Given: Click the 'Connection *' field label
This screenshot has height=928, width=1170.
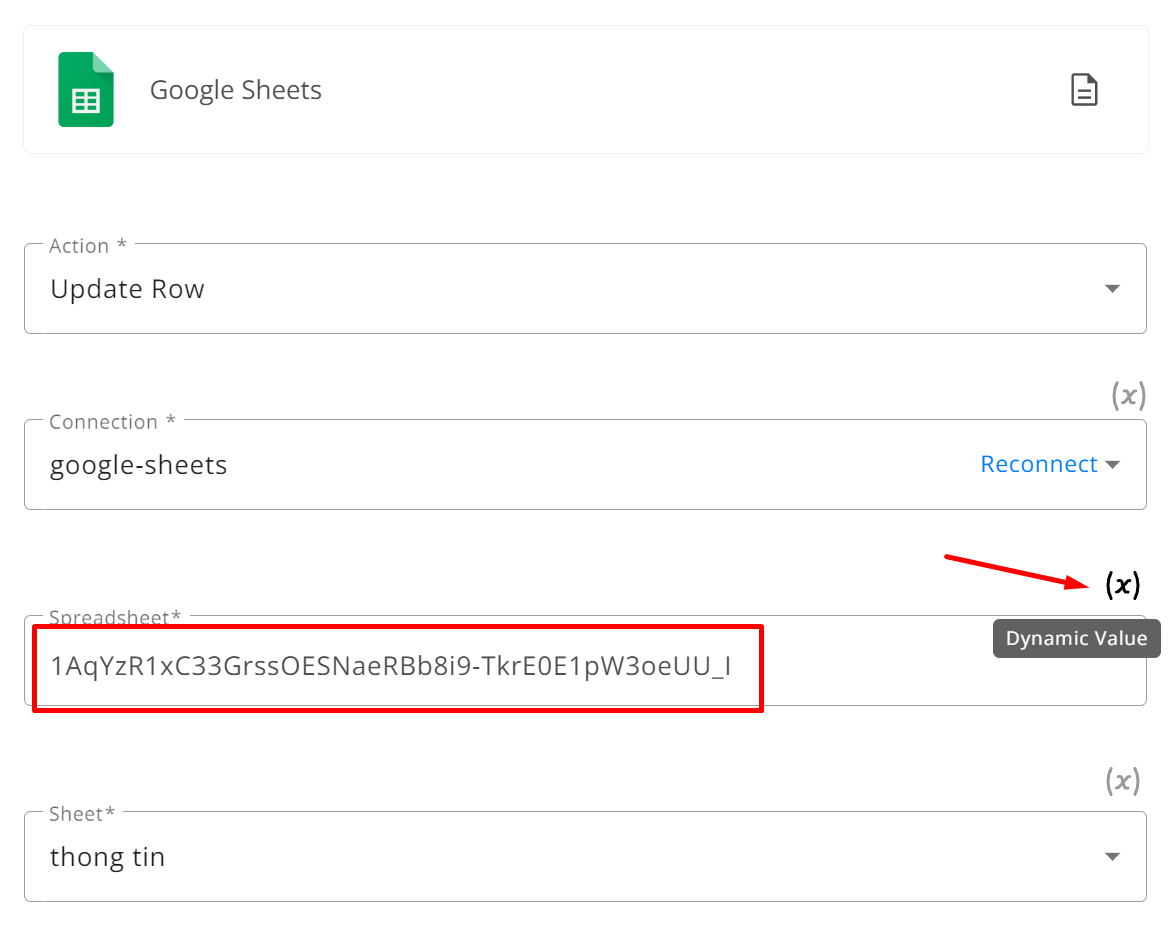Looking at the screenshot, I should tap(113, 421).
